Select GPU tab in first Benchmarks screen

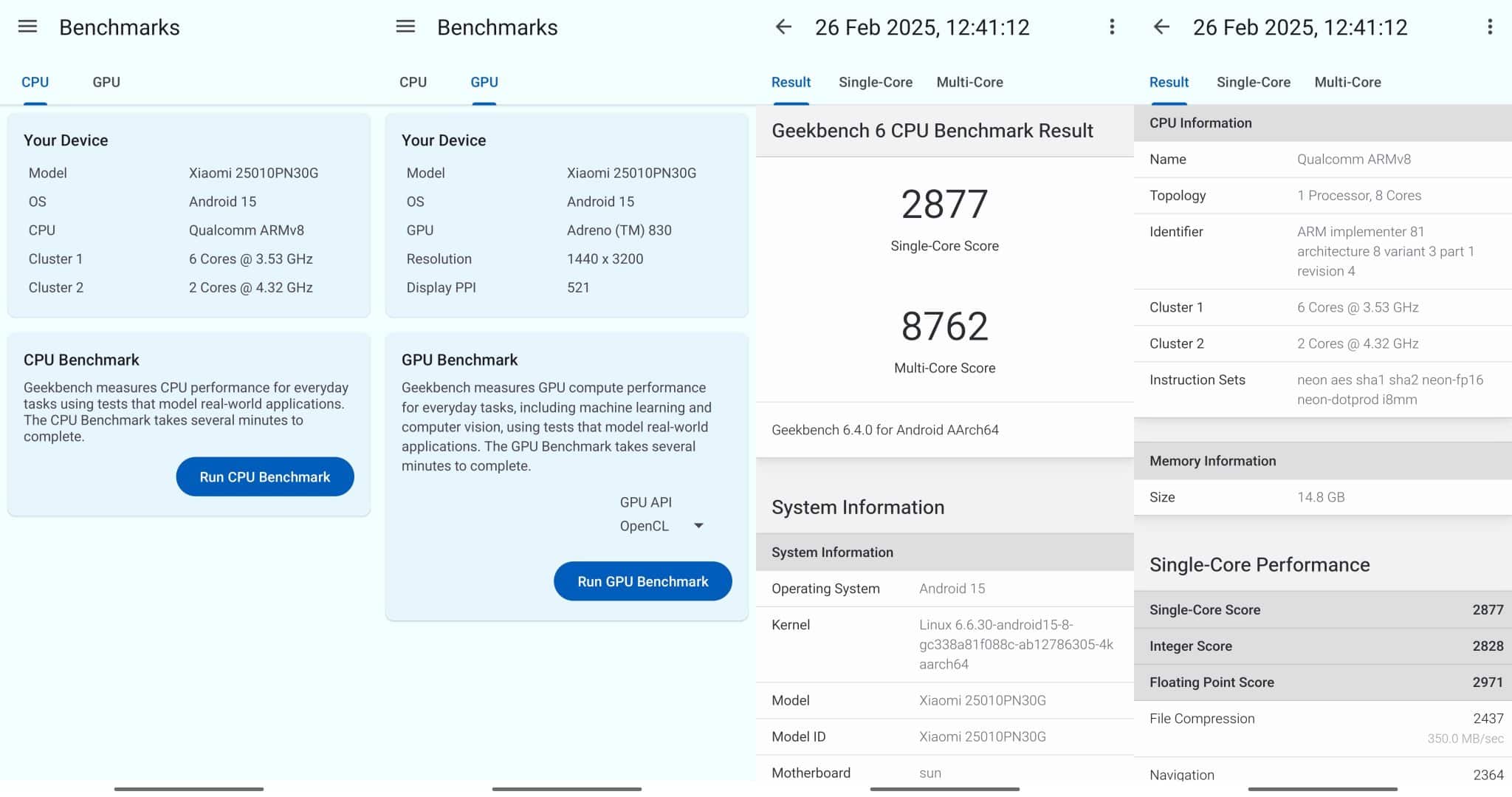pyautogui.click(x=106, y=82)
